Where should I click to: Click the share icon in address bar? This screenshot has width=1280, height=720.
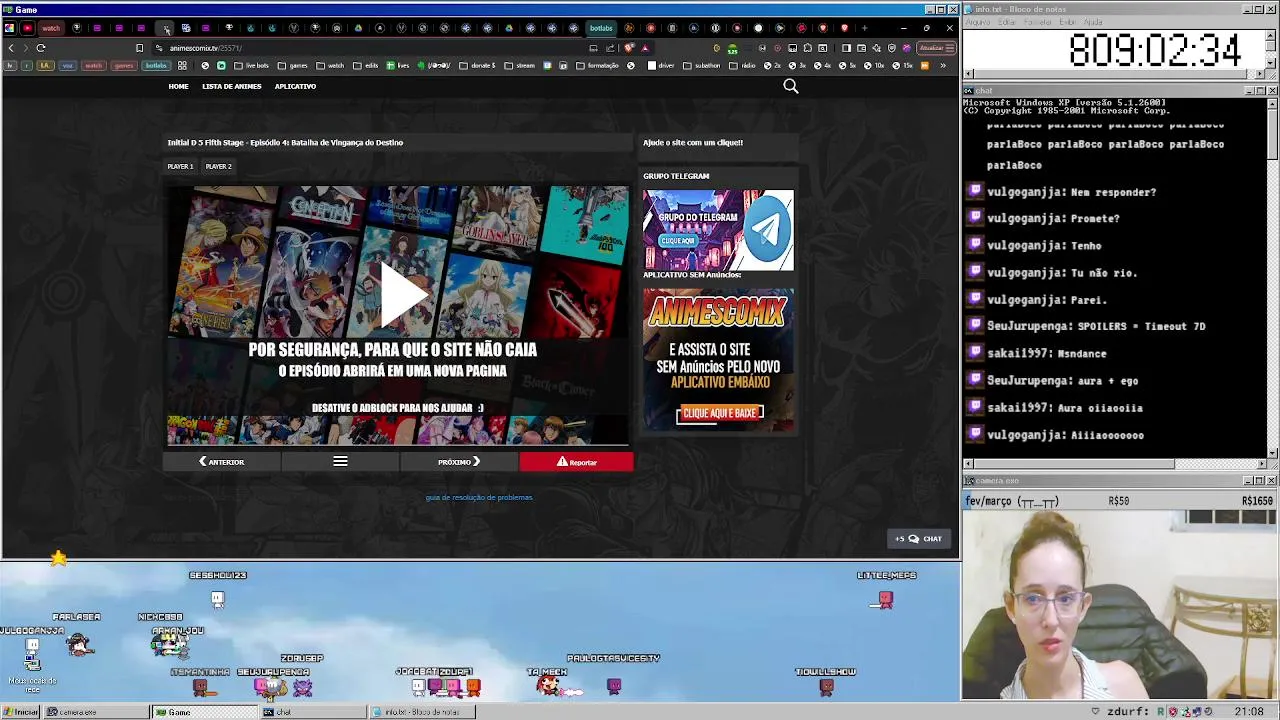[x=610, y=48]
